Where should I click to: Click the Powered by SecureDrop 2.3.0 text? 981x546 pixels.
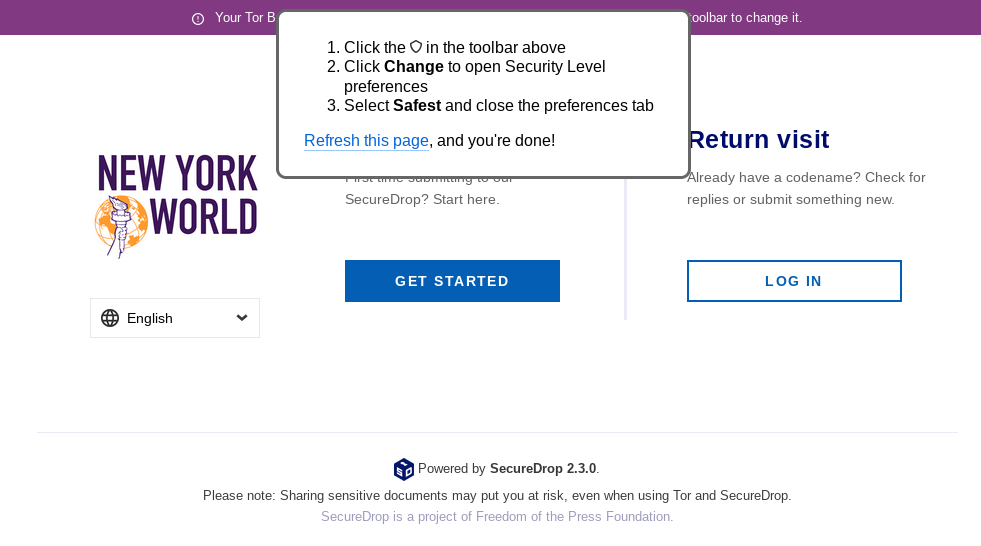(x=508, y=468)
